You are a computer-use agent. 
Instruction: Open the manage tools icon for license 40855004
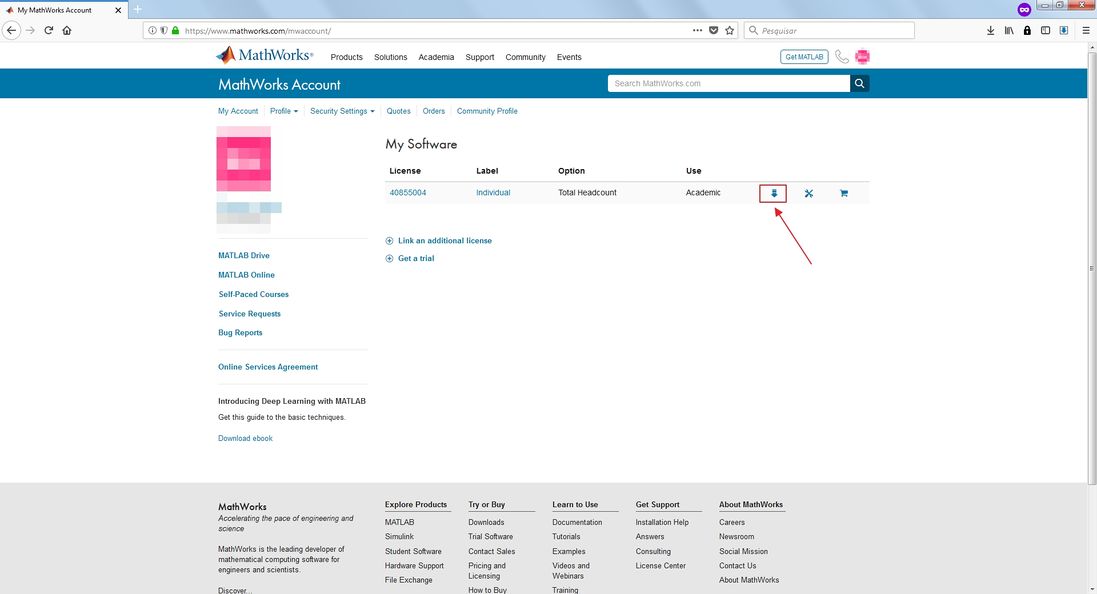point(809,193)
